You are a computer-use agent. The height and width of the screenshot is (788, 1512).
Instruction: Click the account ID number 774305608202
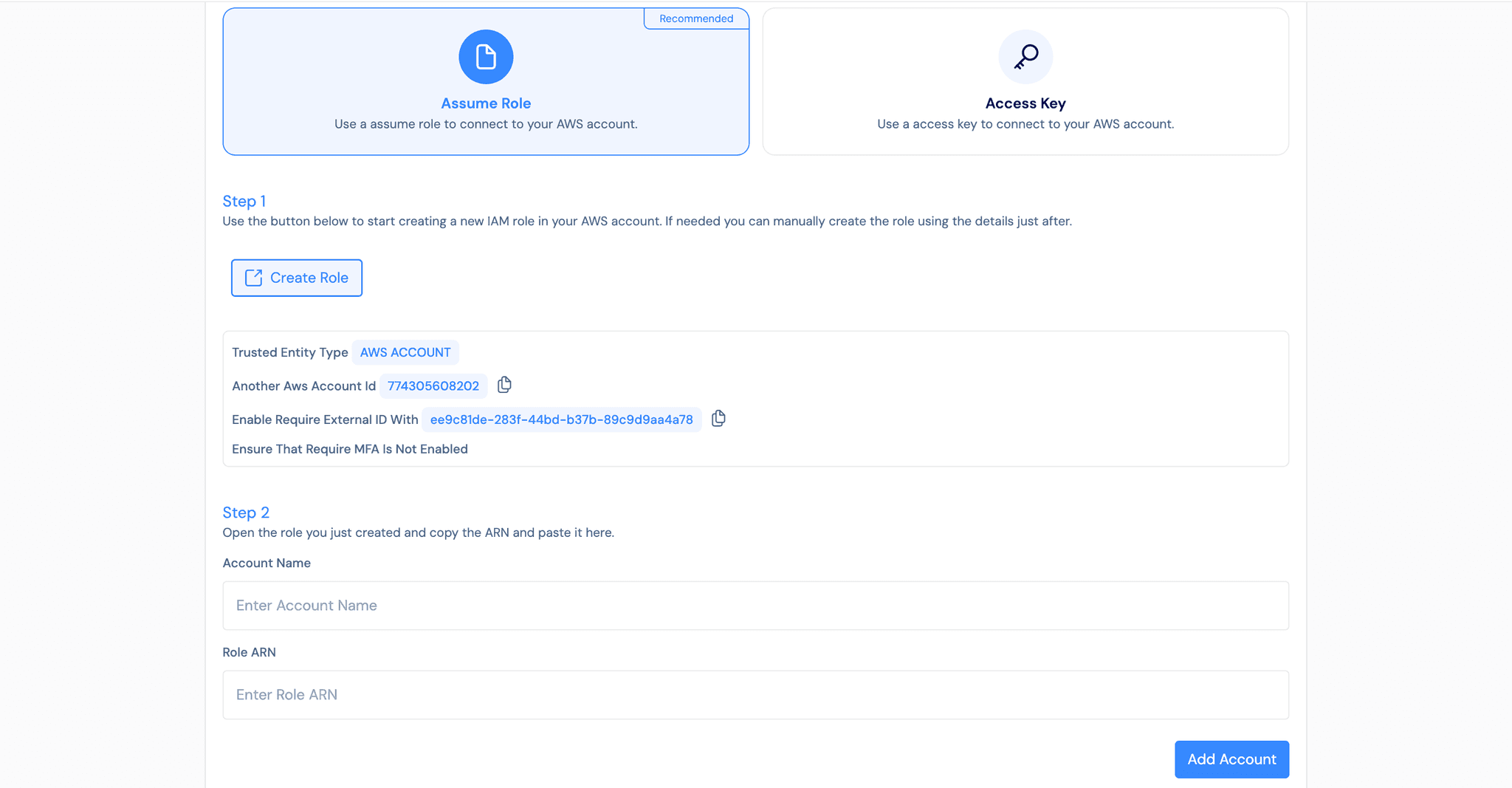pos(433,386)
